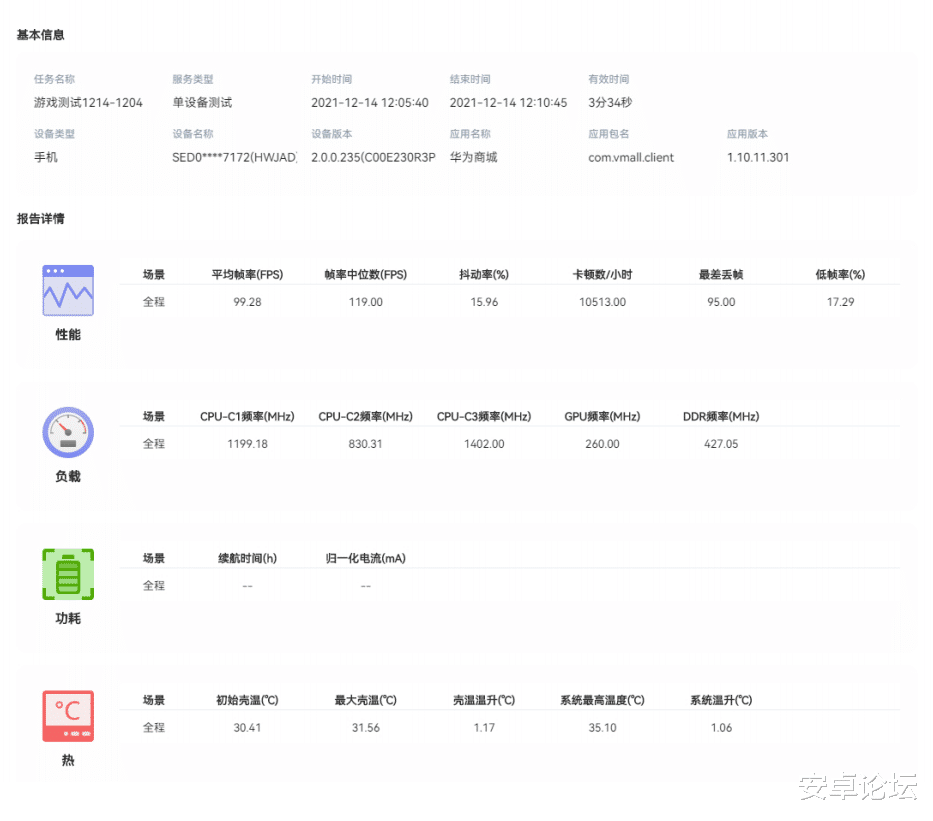
Task: Click the 帧率中位数(FPS) column header
Action: pyautogui.click(x=365, y=274)
